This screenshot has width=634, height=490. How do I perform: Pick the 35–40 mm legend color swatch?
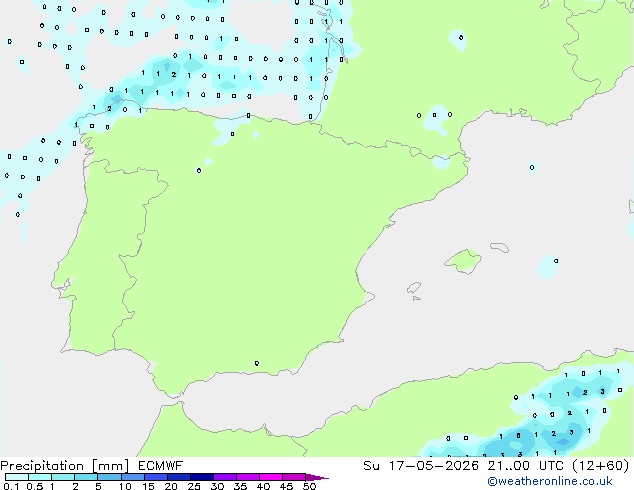tap(247, 477)
